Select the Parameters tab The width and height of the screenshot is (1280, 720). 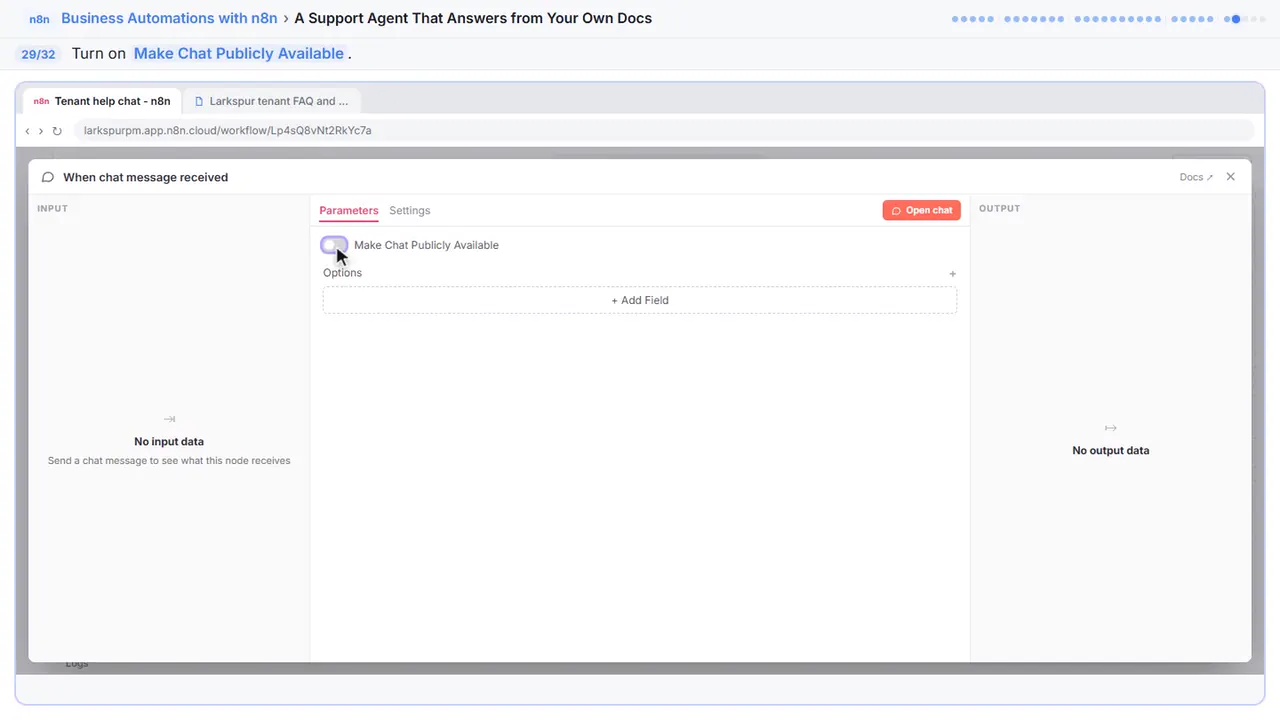[349, 210]
